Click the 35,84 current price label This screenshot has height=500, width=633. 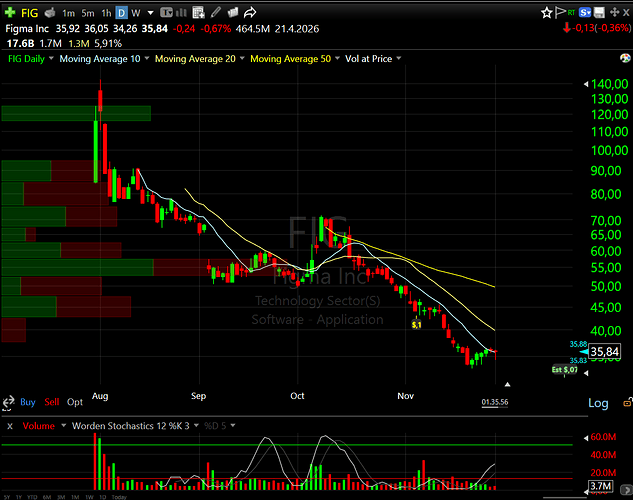(604, 352)
